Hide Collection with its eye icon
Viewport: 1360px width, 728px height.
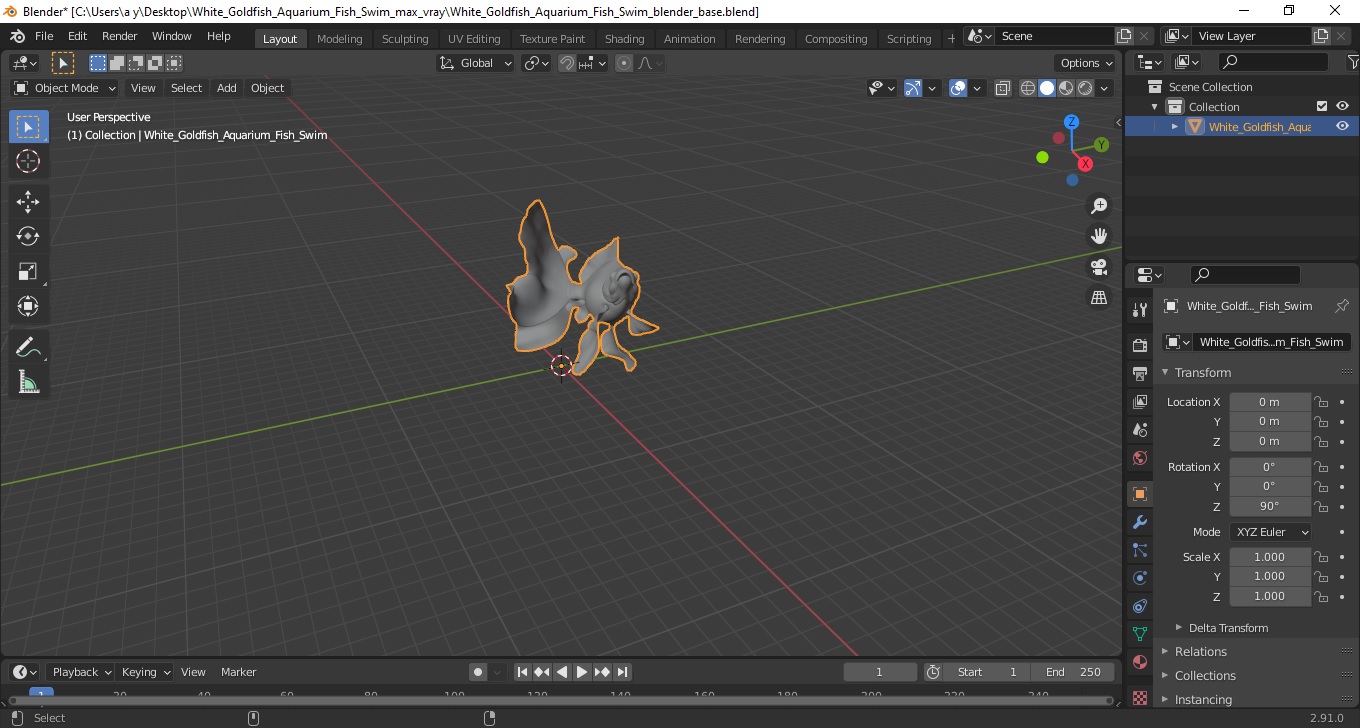pos(1343,107)
